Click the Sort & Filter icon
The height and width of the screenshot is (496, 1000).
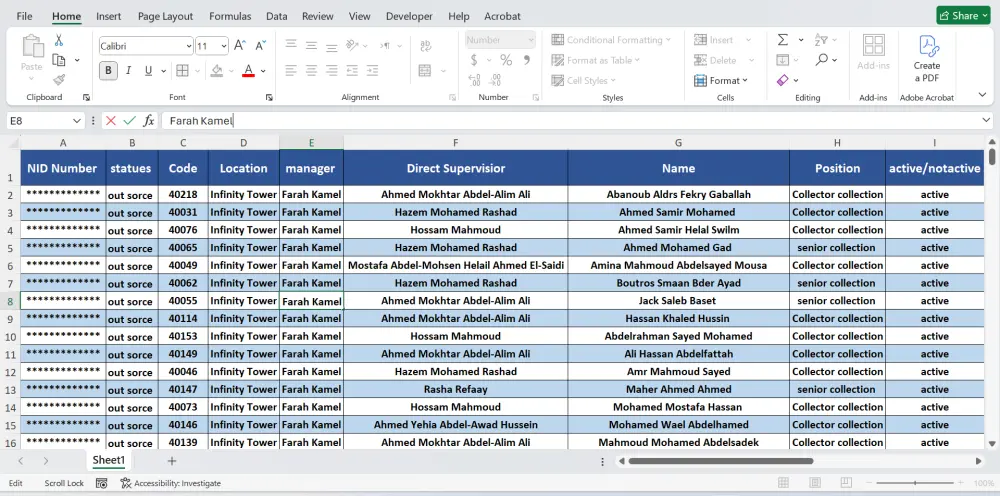(x=821, y=40)
